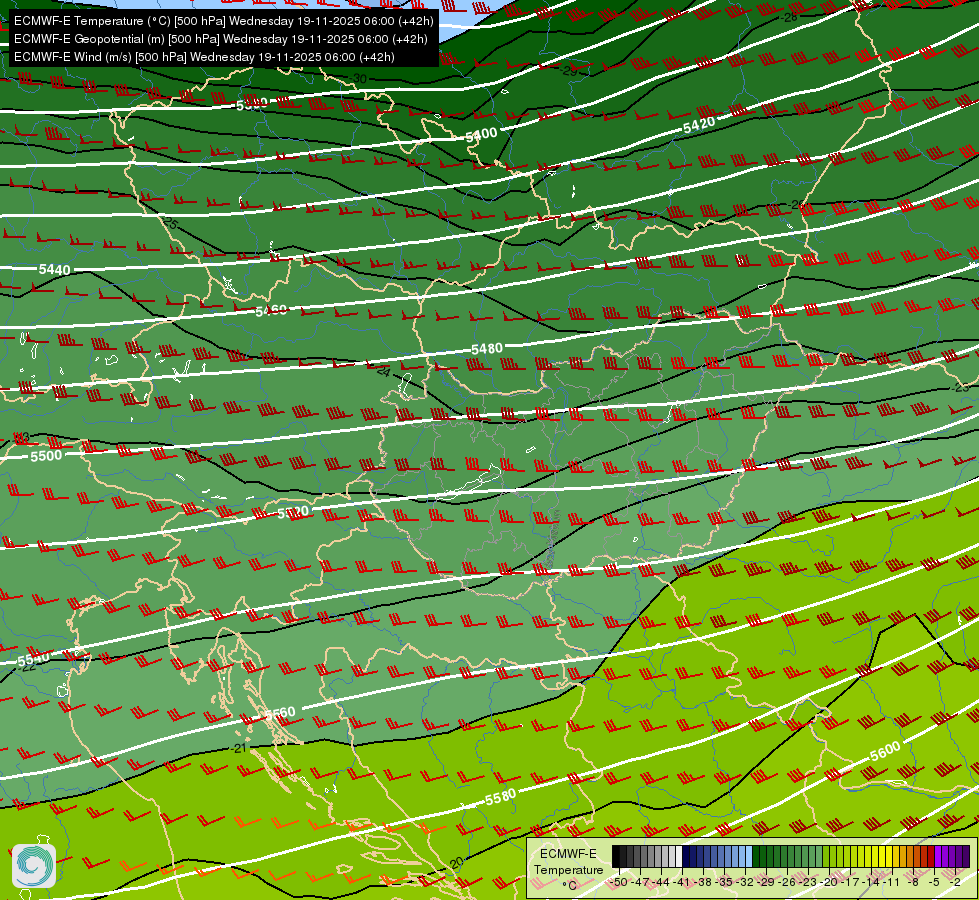Click the light blue -32 legend swatch
Image resolution: width=979 pixels, height=900 pixels.
point(749,856)
